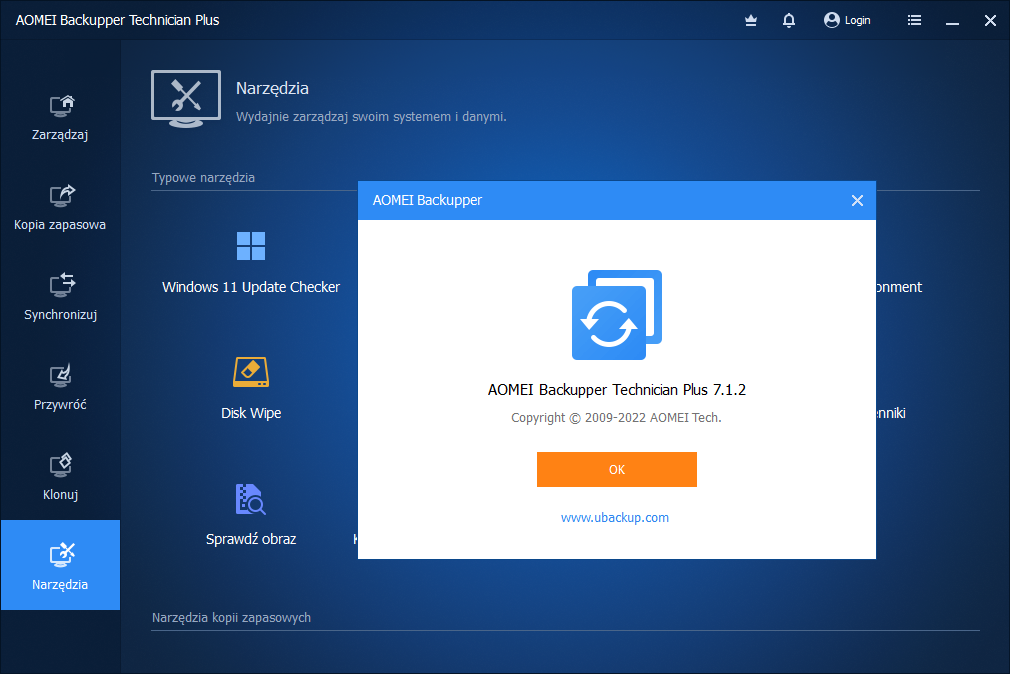Click the AOMEI Backupper logo in dialog
This screenshot has height=674, width=1010.
coord(616,314)
